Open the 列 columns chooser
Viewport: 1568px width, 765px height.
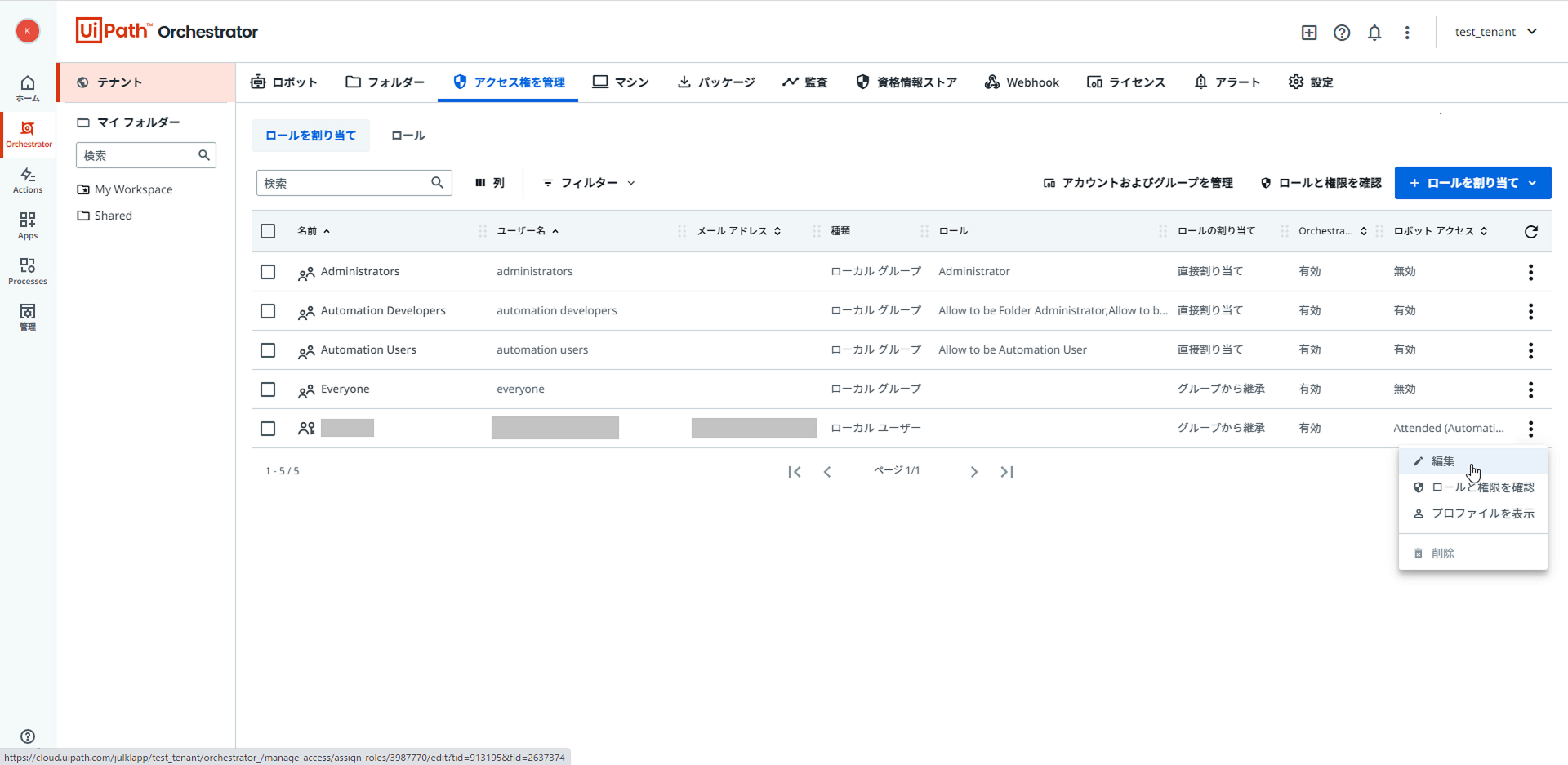[x=490, y=183]
